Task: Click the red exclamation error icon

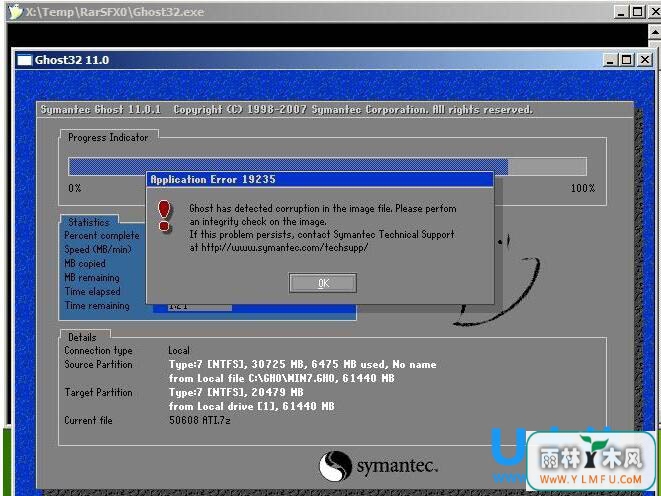Action: tap(164, 215)
